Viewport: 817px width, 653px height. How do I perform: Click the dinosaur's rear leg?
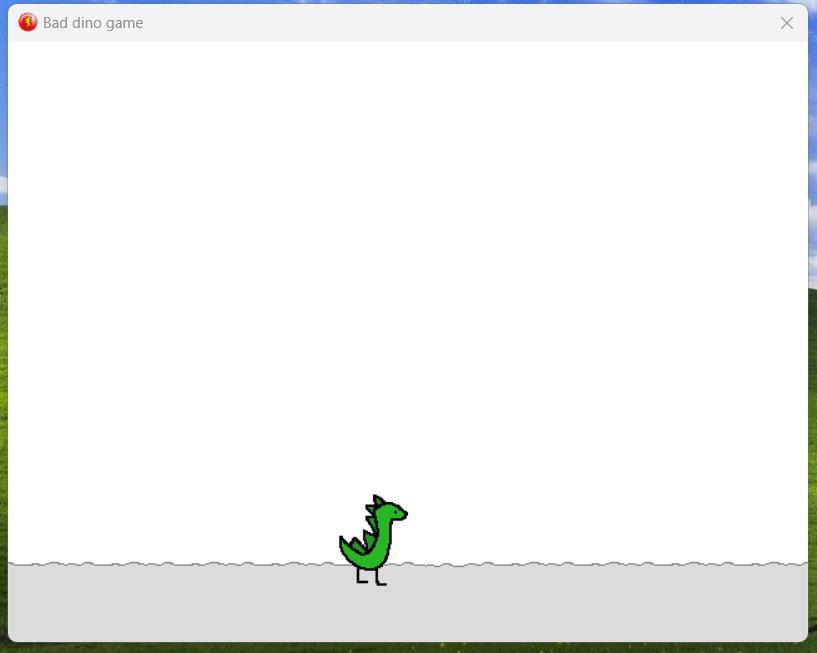(359, 573)
